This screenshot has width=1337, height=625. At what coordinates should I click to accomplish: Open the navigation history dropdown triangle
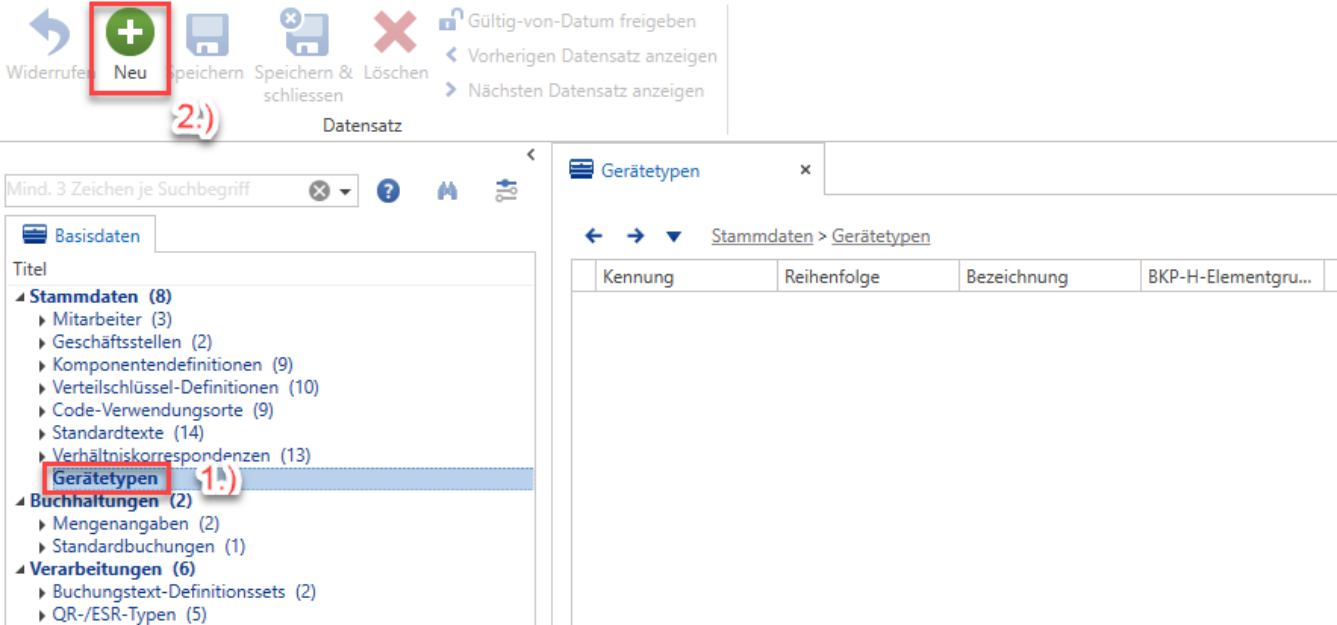[x=674, y=237]
